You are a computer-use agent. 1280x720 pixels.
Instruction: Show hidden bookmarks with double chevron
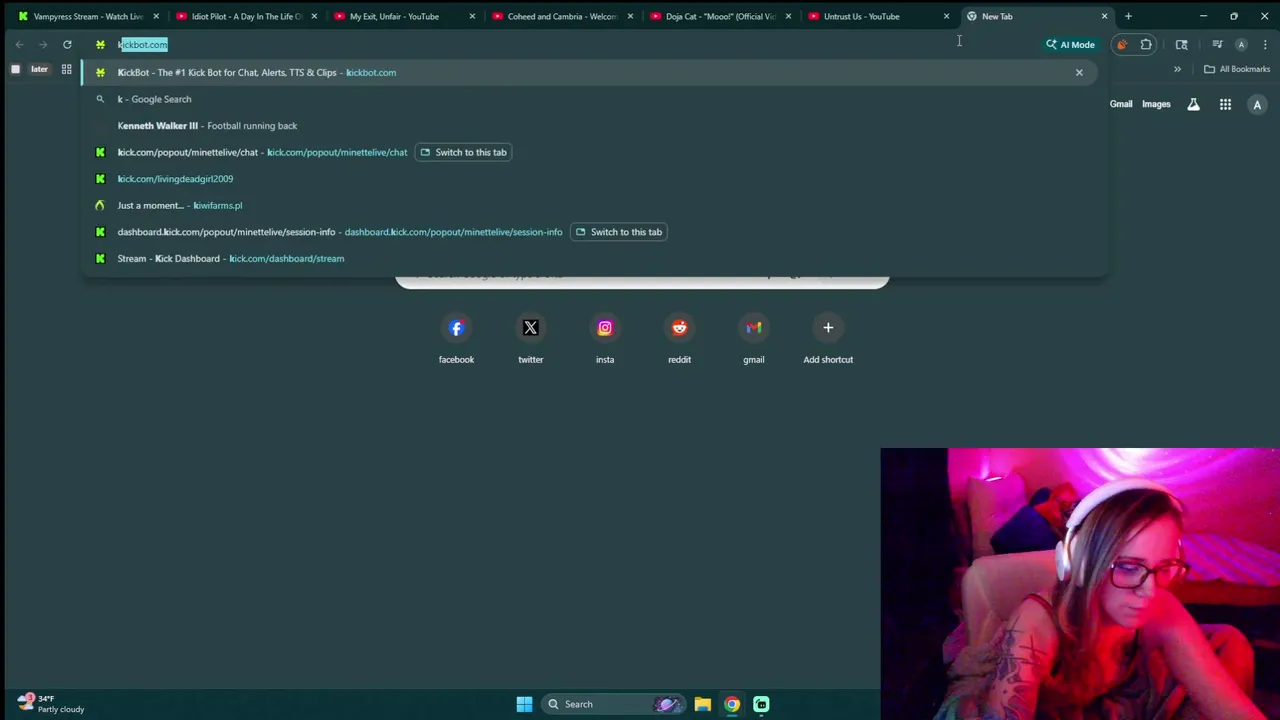click(1177, 69)
